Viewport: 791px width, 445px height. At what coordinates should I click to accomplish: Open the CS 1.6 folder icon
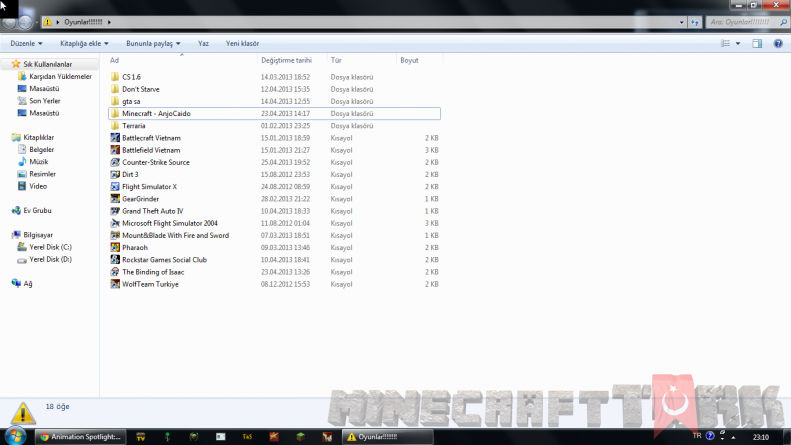[x=115, y=77]
